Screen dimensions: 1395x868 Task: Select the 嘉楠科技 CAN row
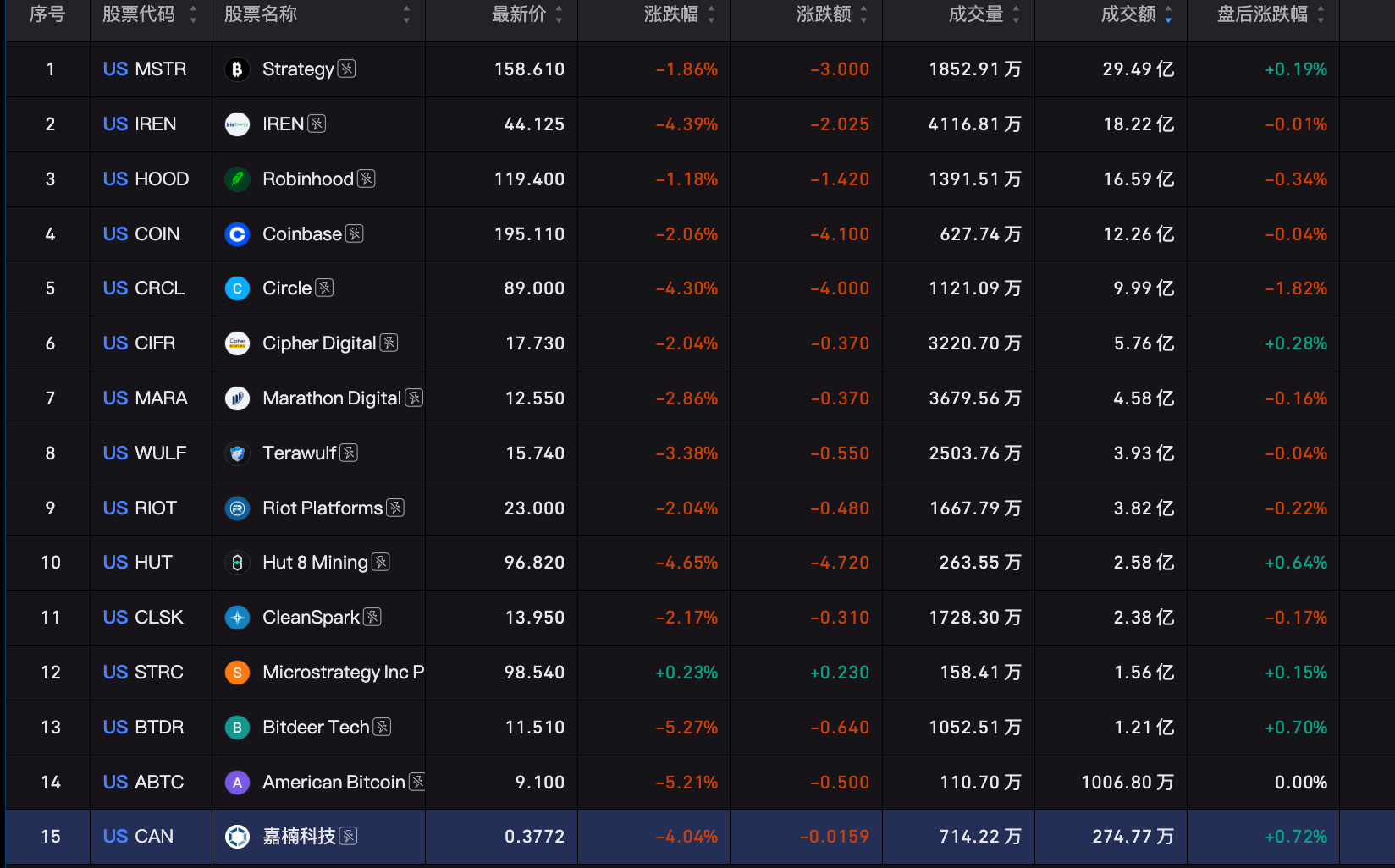pyautogui.click(x=699, y=837)
